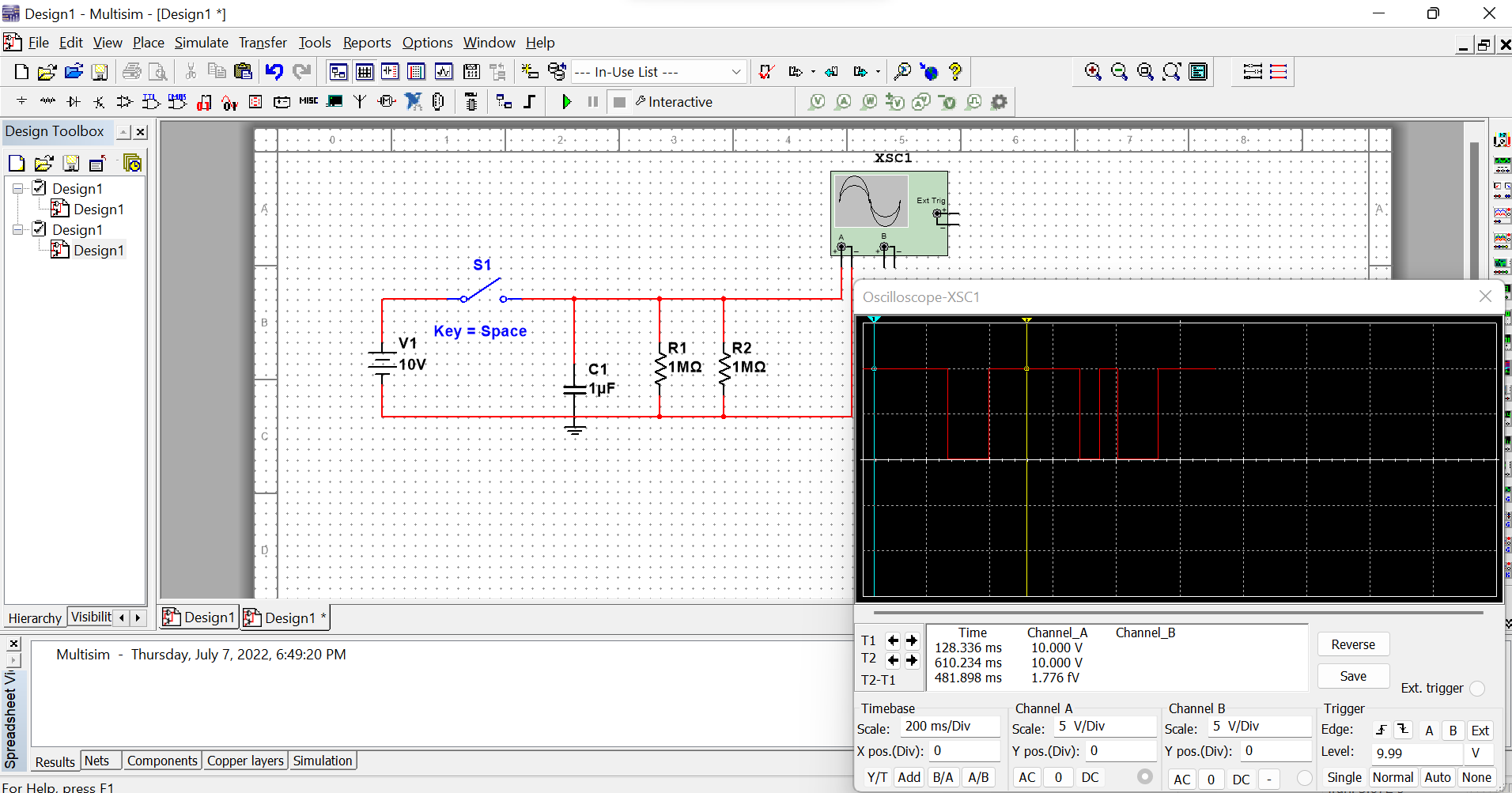Switch to the Simulation tab
Image resolution: width=1512 pixels, height=793 pixels.
322,760
